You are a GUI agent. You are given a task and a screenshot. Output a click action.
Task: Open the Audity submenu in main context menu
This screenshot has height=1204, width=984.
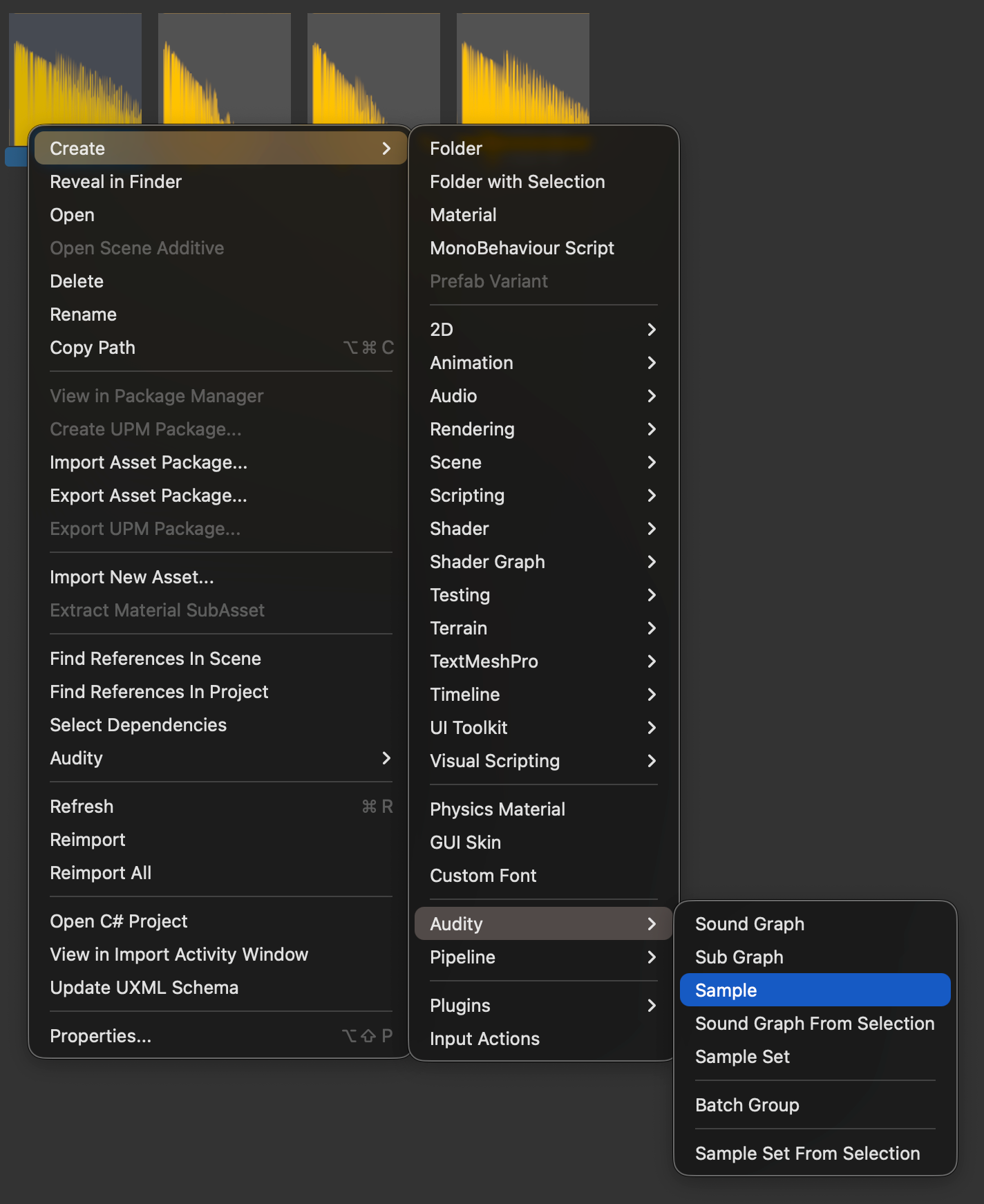pyautogui.click(x=220, y=758)
